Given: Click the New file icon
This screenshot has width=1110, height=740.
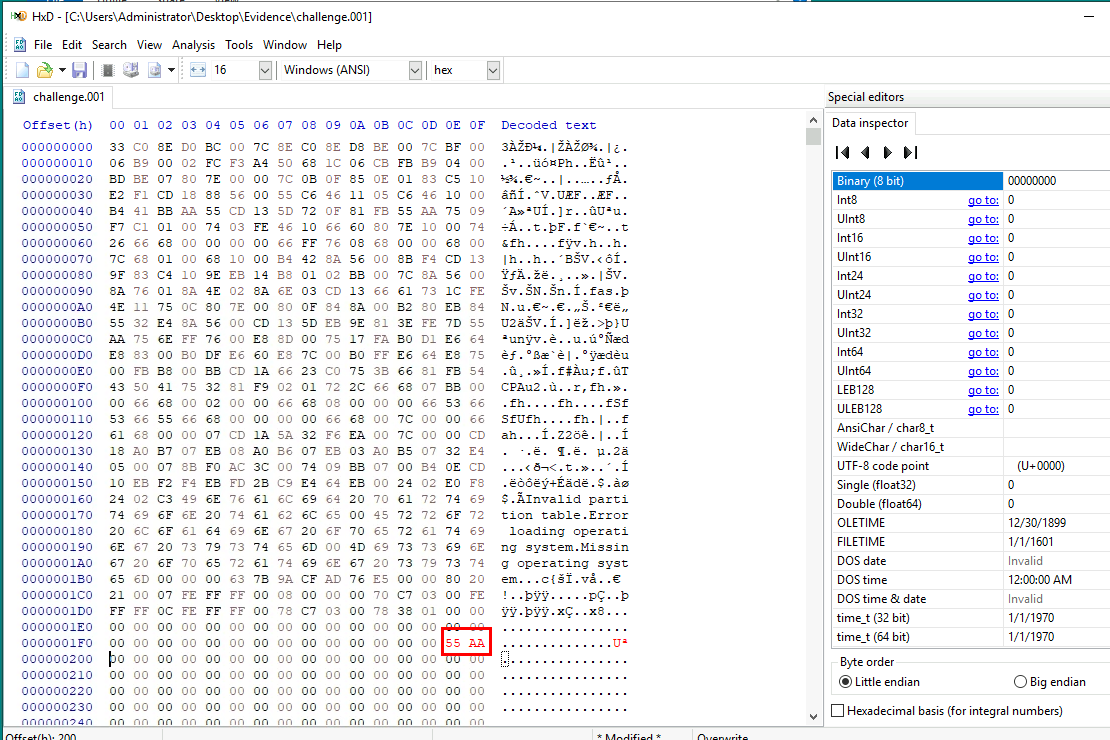Looking at the screenshot, I should [x=22, y=70].
